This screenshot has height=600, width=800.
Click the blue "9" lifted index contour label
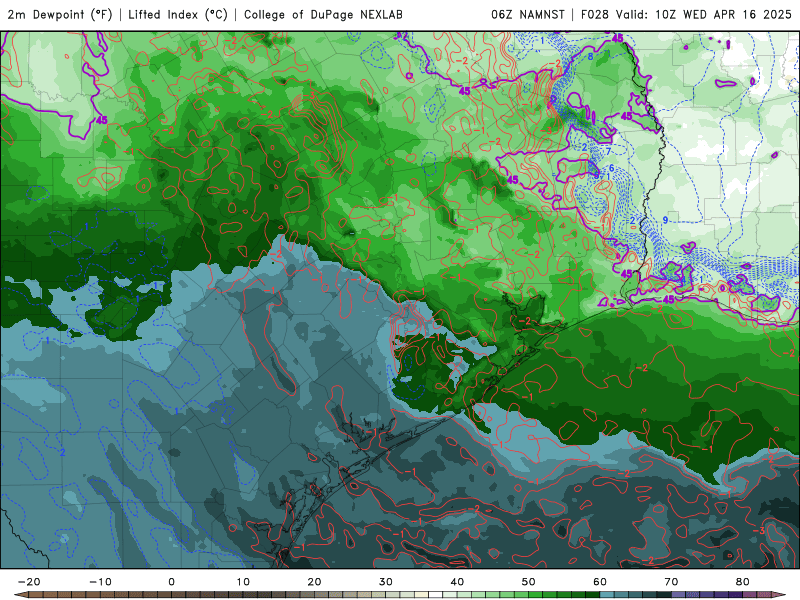pyautogui.click(x=665, y=220)
